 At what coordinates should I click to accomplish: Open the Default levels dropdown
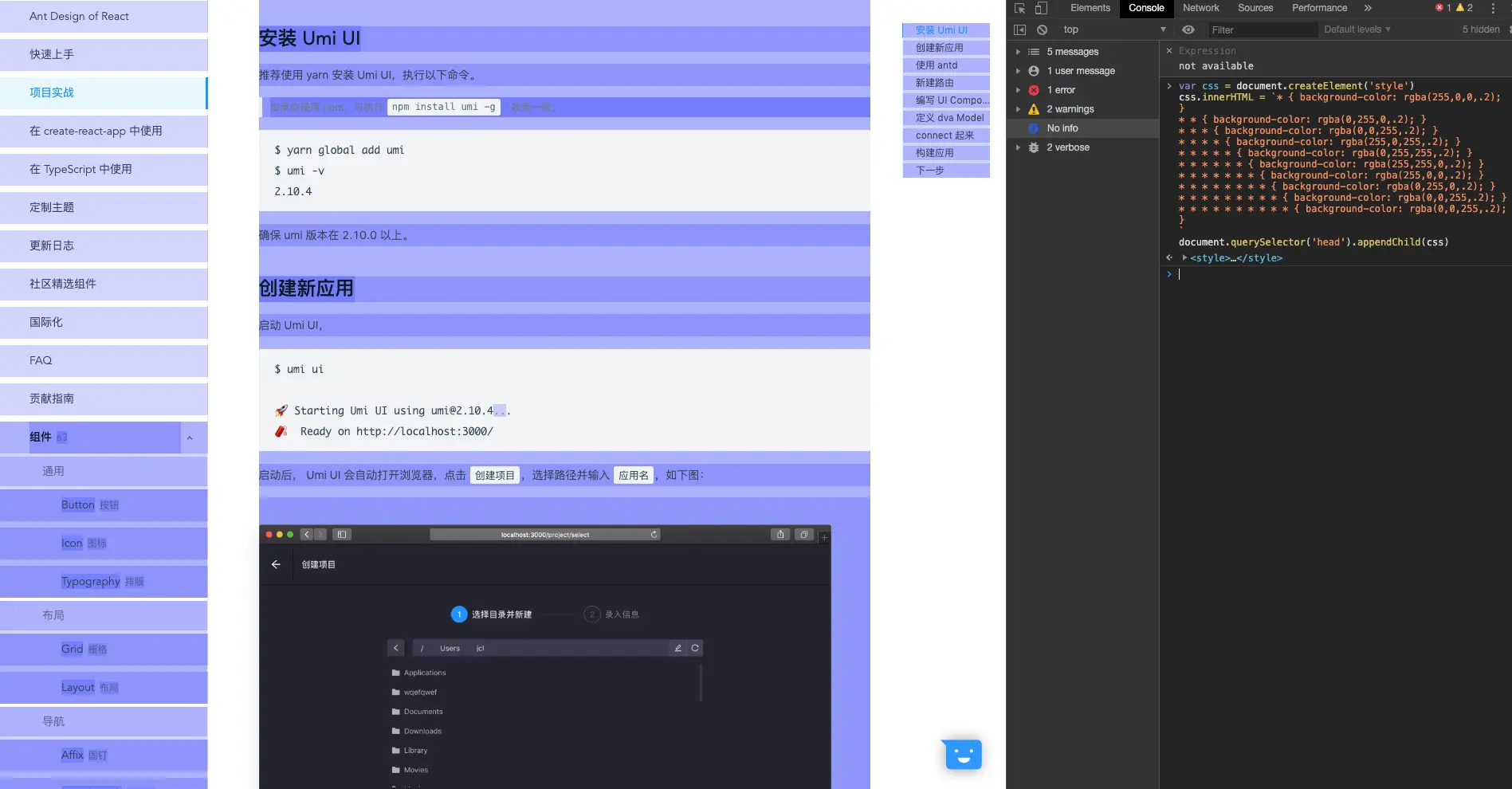(x=1357, y=29)
